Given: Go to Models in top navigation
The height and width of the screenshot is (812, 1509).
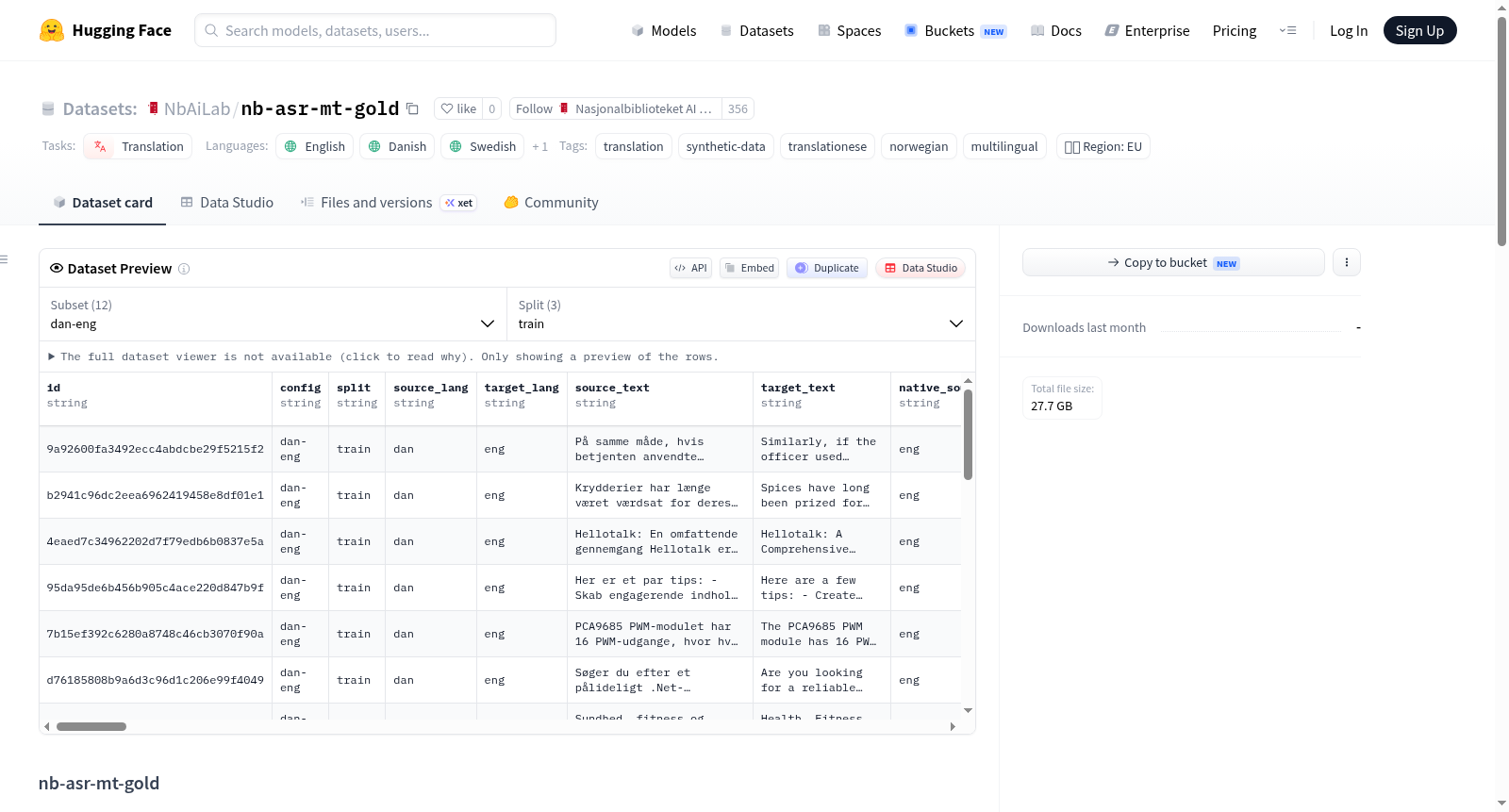Looking at the screenshot, I should pyautogui.click(x=664, y=30).
